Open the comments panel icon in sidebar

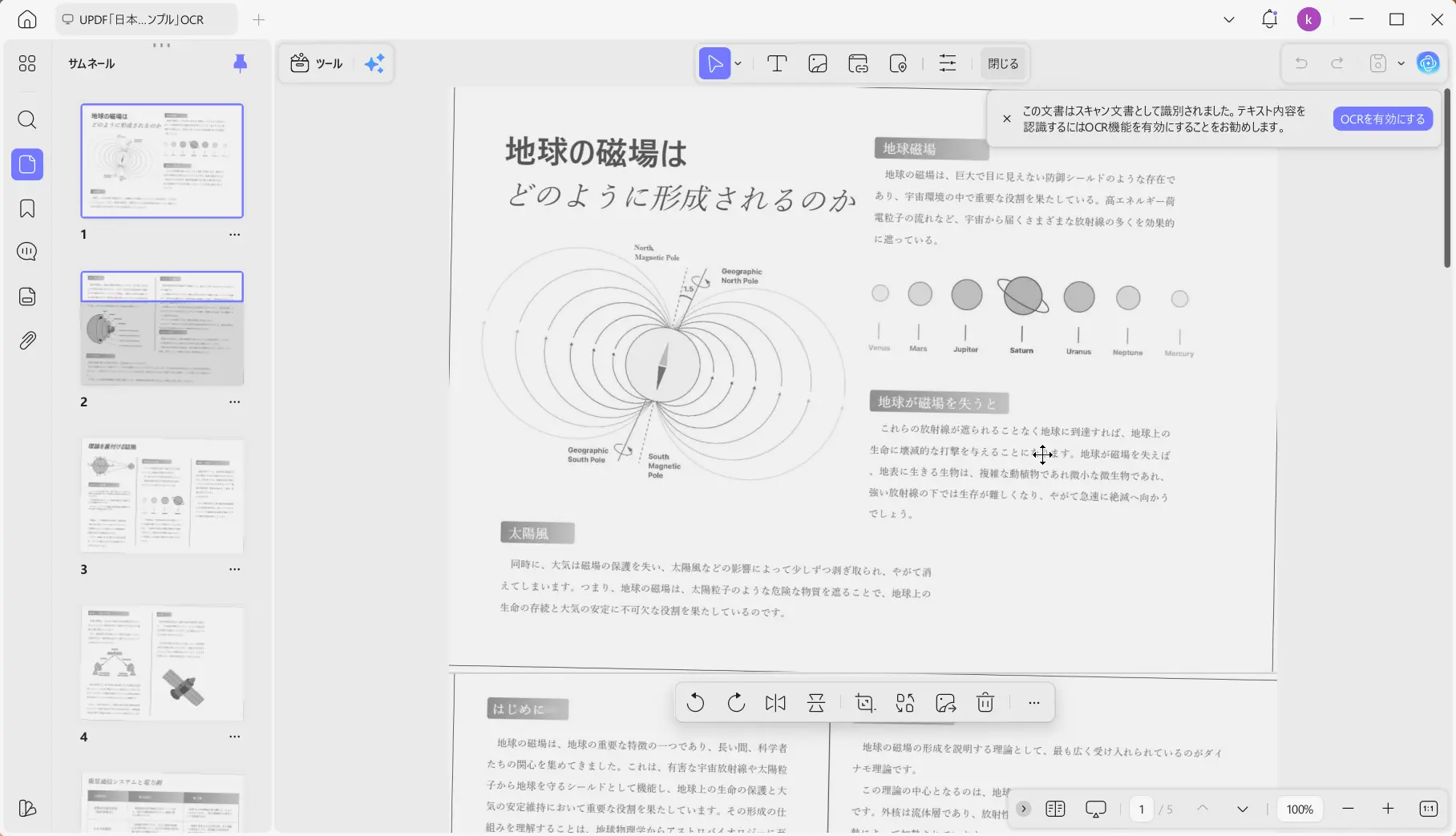[27, 252]
